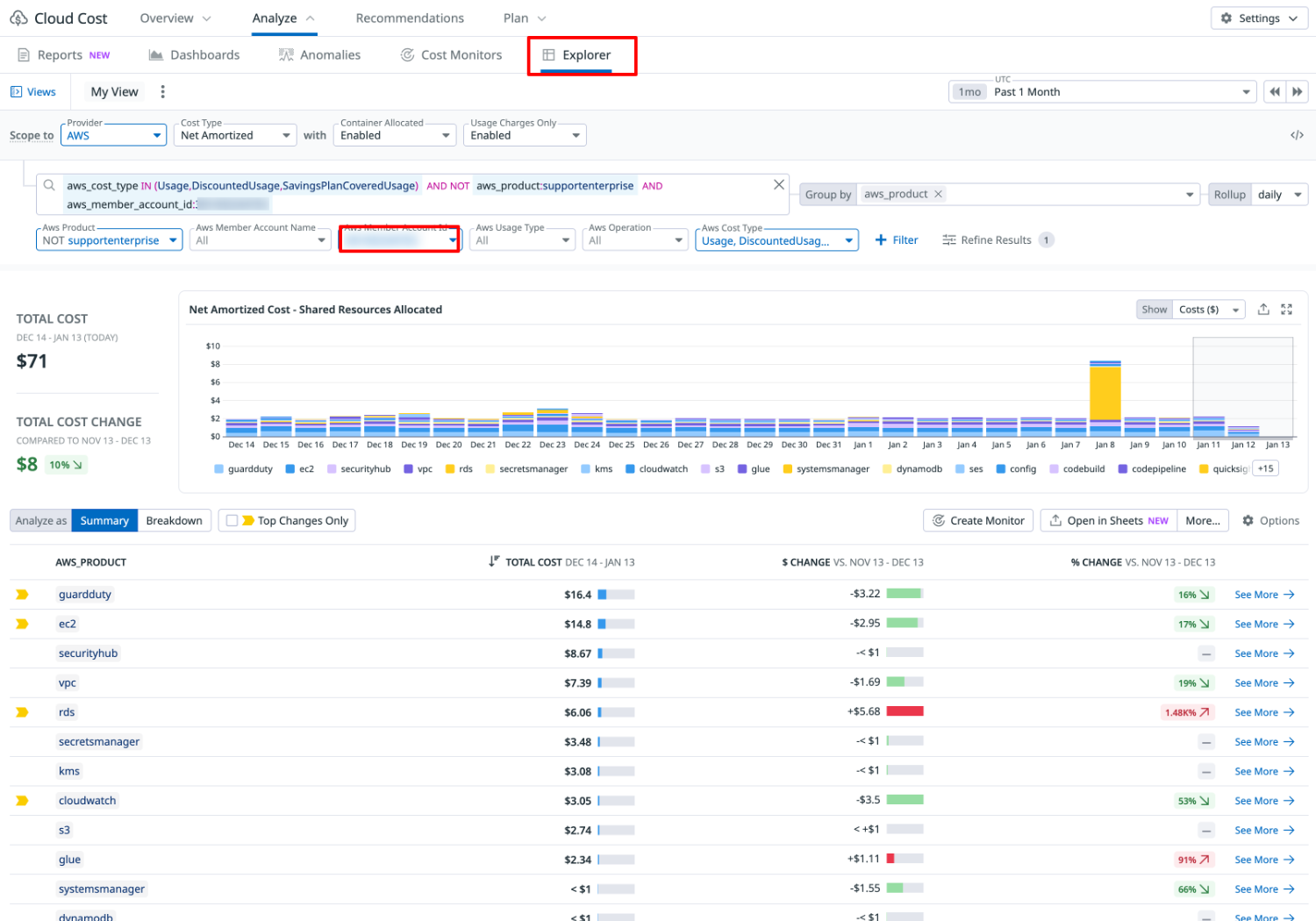Click the guardduty color swatch in the legend
Image resolution: width=1316 pixels, height=921 pixels.
point(218,468)
